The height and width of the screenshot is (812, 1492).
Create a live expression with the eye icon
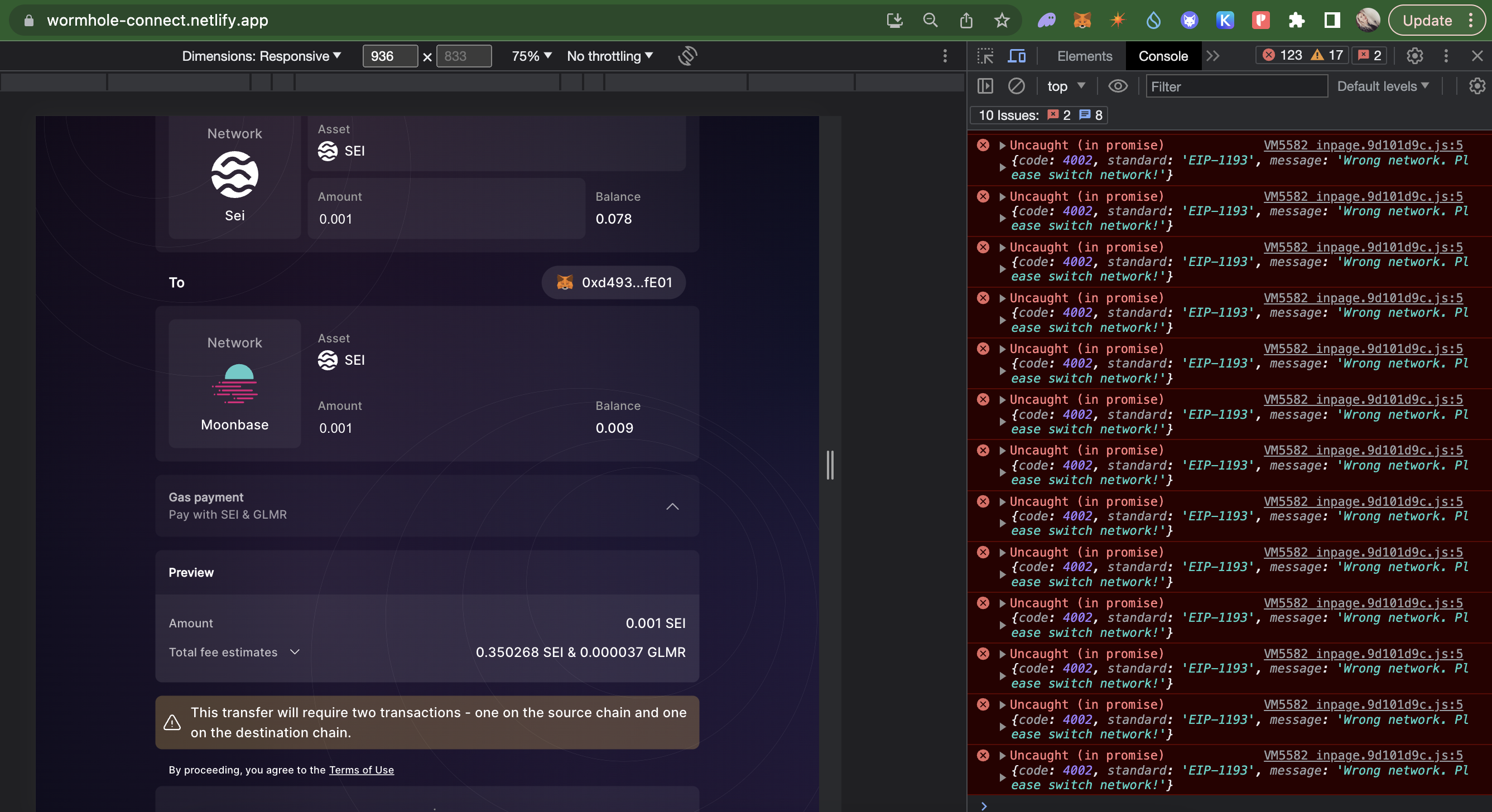click(x=1118, y=86)
